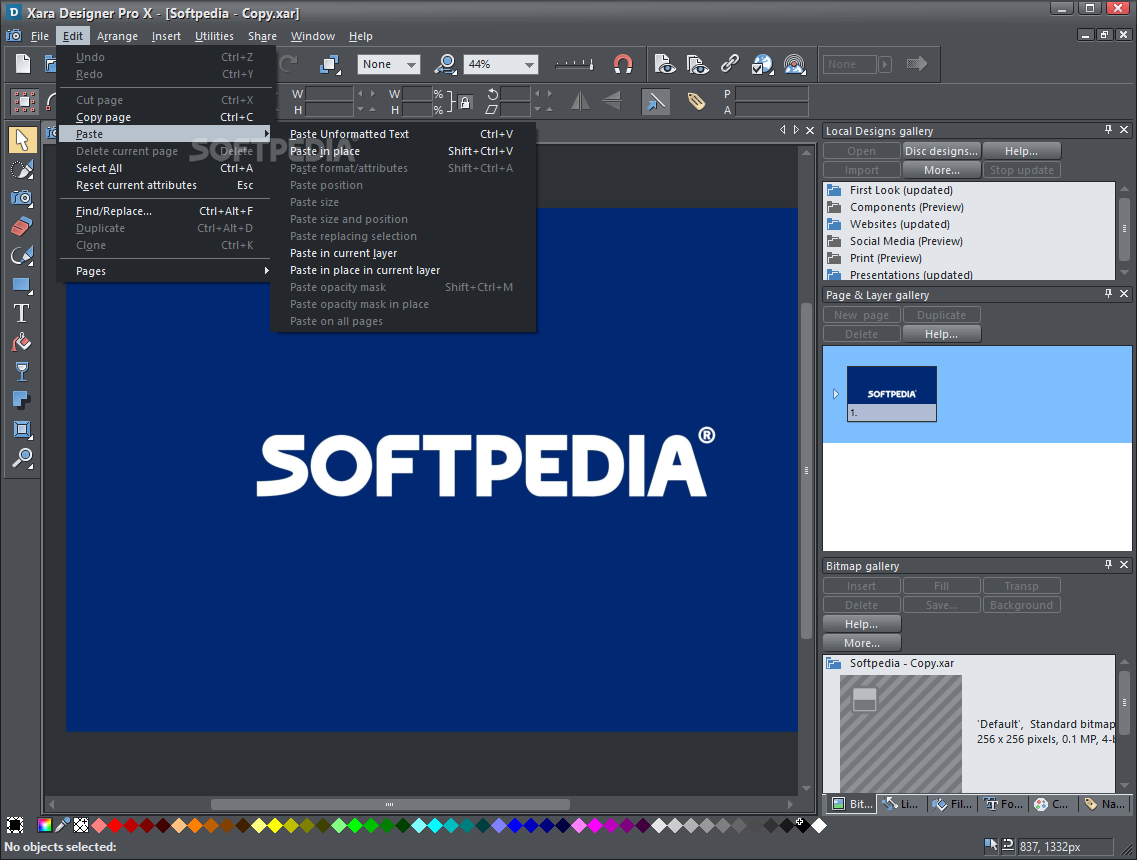Screen dimensions: 1137x860
Task: Select the Zoom magnifier tool
Action: pyautogui.click(x=22, y=458)
